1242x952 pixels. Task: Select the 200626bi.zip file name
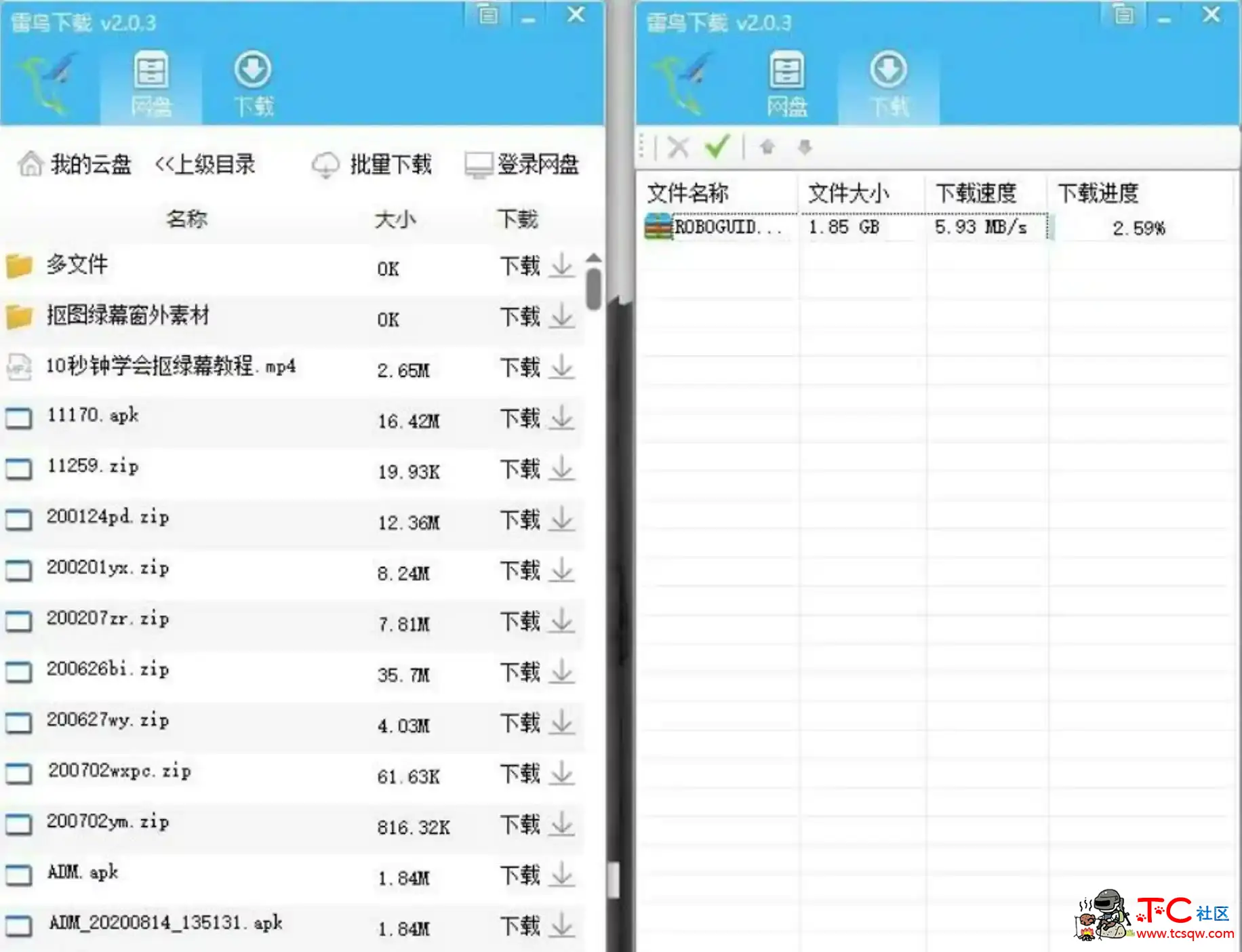107,669
